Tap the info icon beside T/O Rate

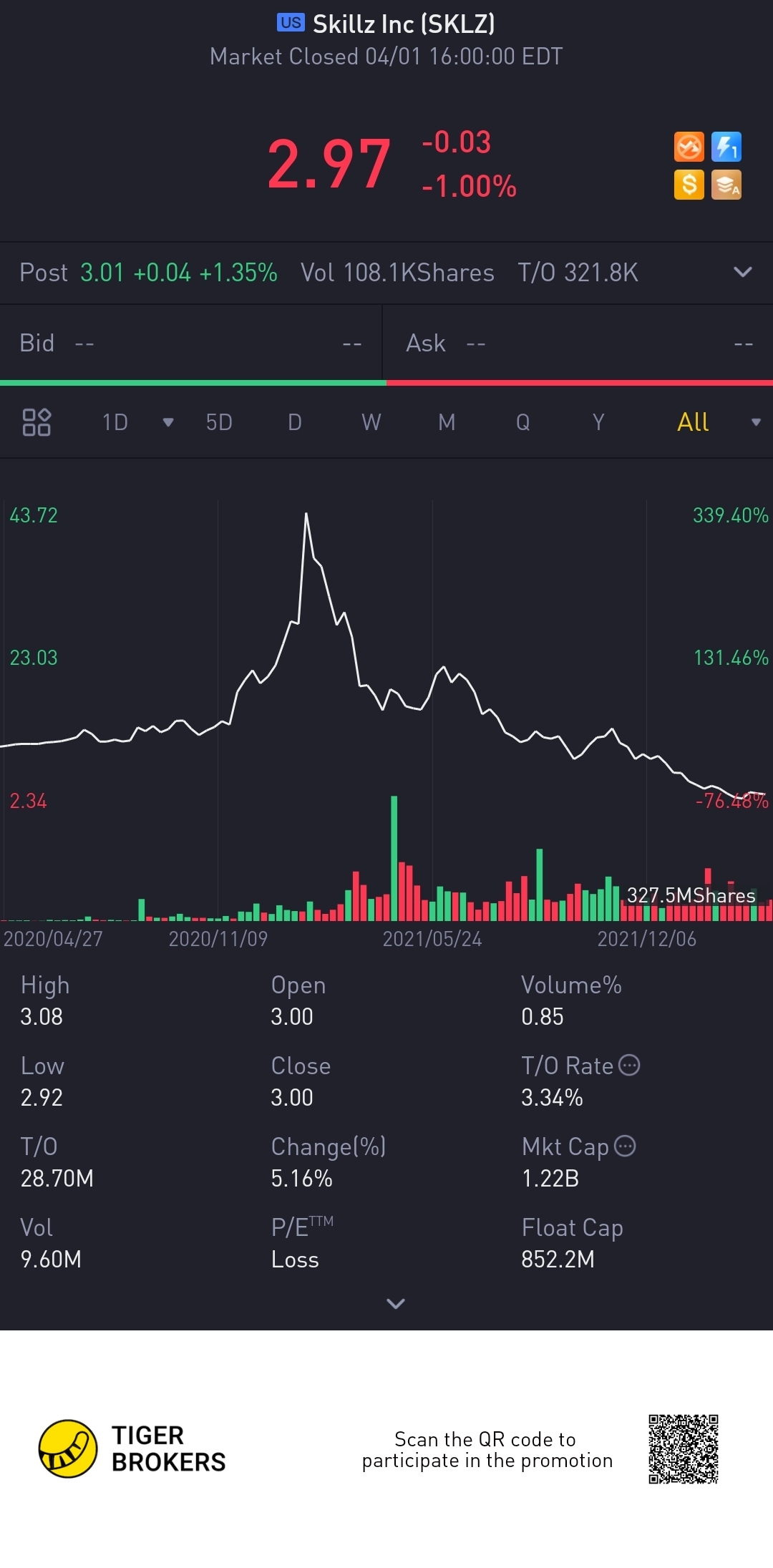tap(629, 1065)
